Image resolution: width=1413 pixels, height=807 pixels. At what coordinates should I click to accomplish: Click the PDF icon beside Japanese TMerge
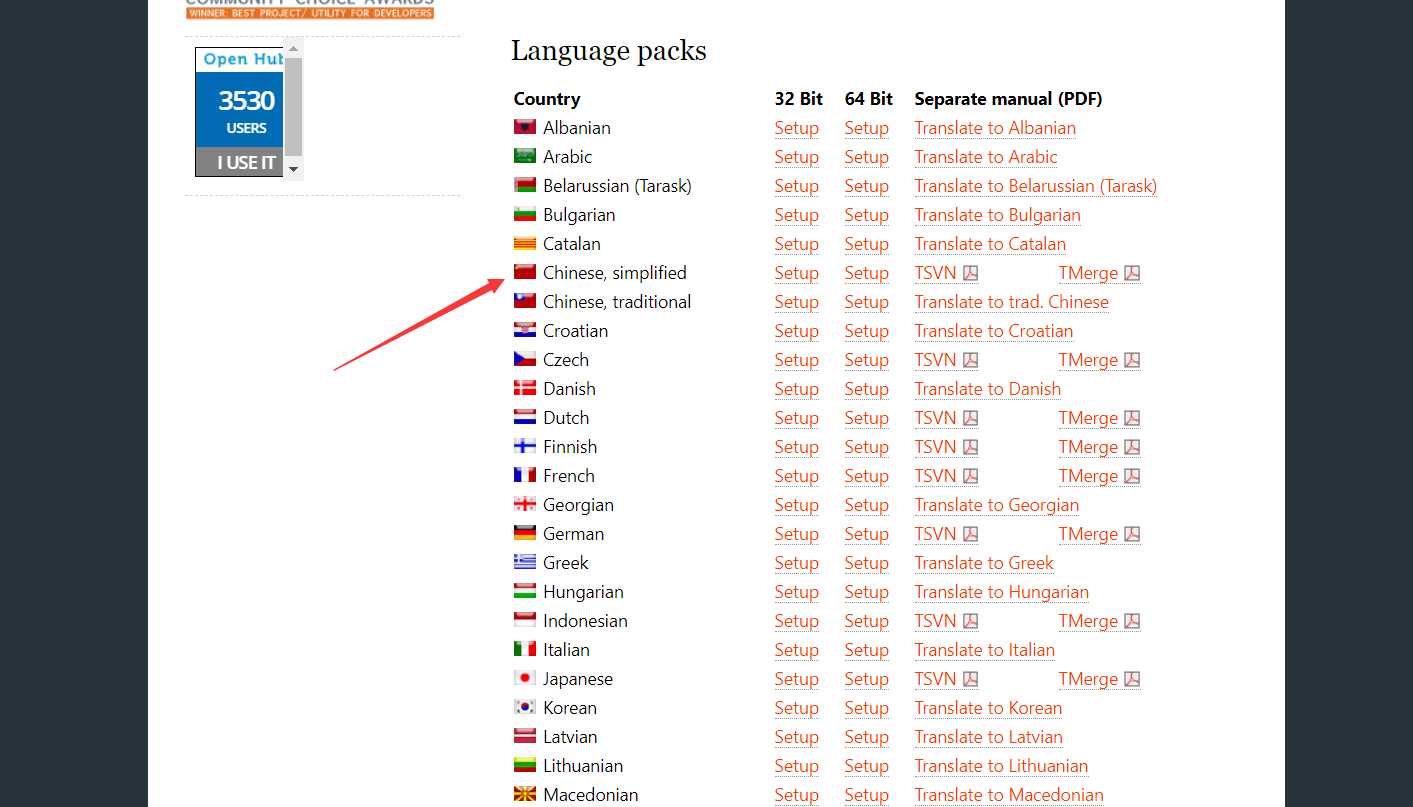pyautogui.click(x=1132, y=679)
